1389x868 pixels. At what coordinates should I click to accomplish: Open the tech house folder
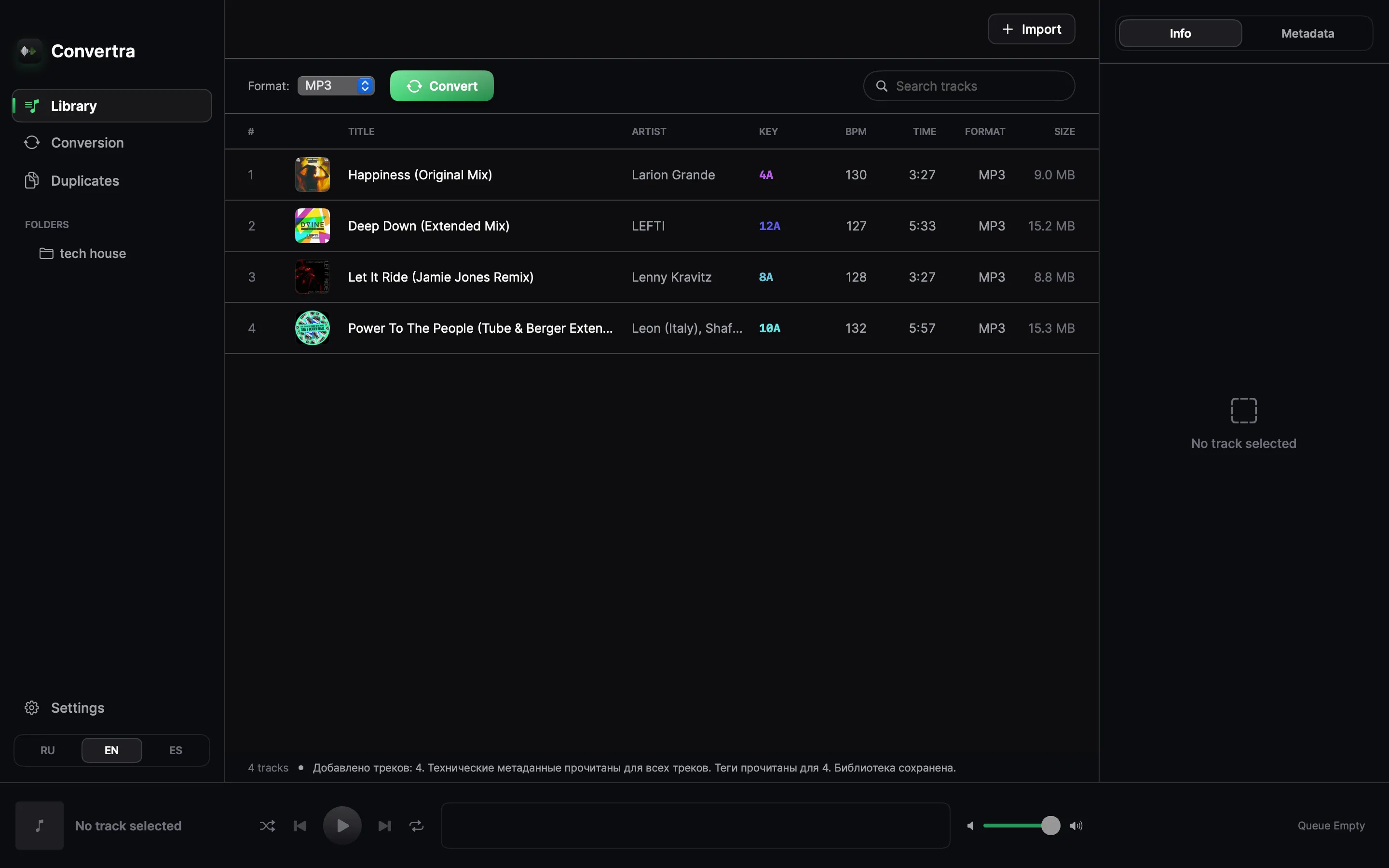(x=82, y=253)
